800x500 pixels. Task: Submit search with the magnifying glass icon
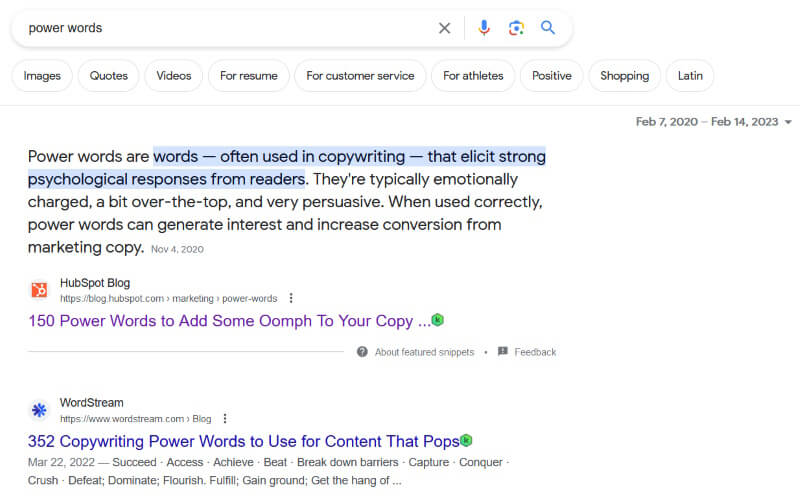pyautogui.click(x=548, y=27)
